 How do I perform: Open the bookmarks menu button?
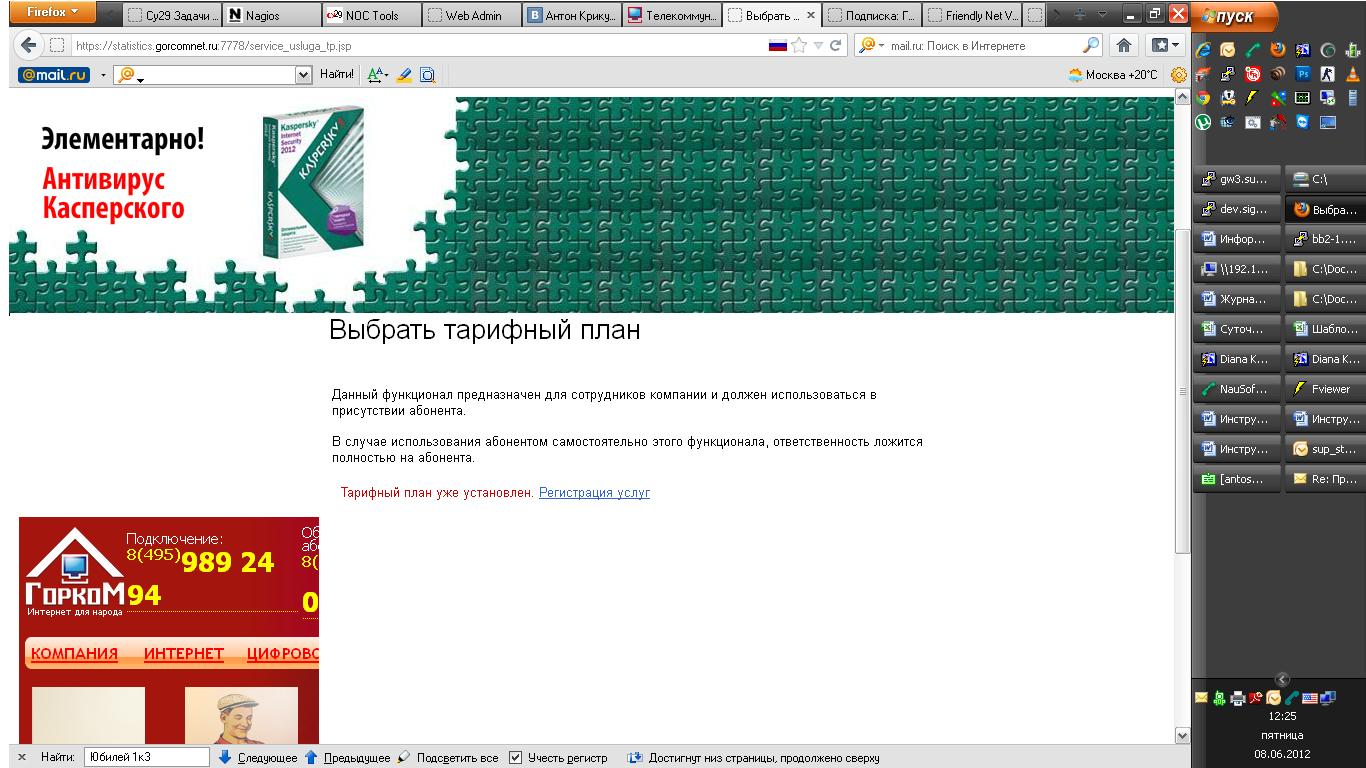(x=1165, y=45)
